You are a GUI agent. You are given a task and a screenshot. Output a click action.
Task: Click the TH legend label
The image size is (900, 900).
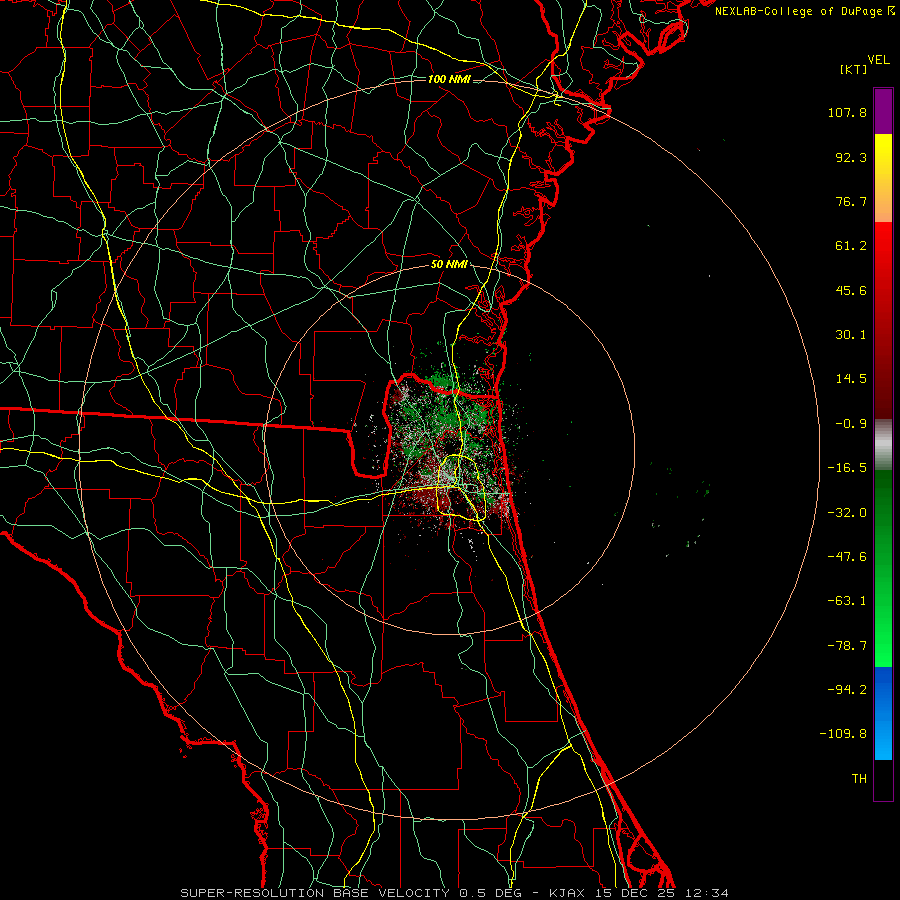tap(859, 779)
